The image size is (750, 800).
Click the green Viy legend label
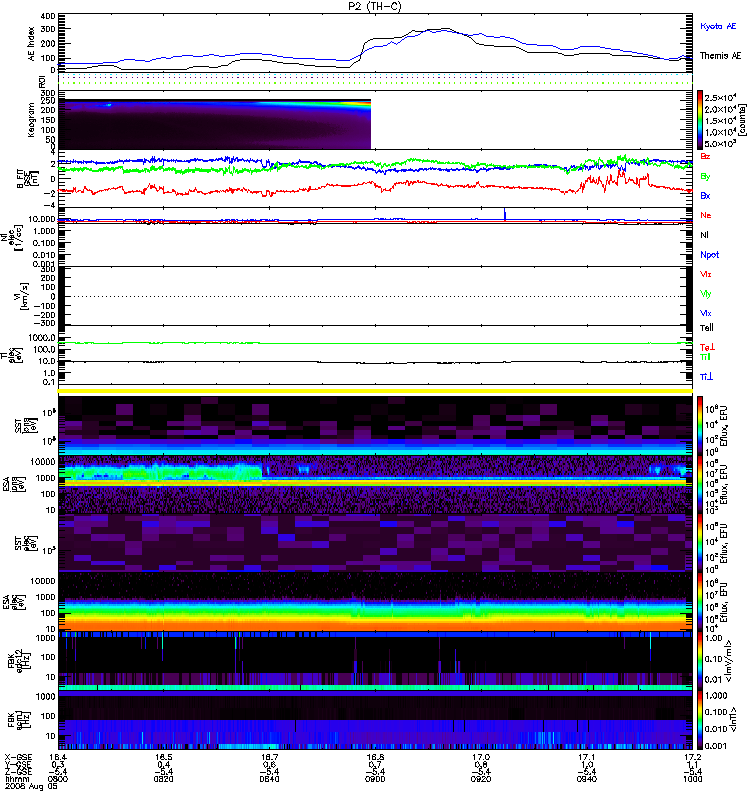[x=705, y=294]
